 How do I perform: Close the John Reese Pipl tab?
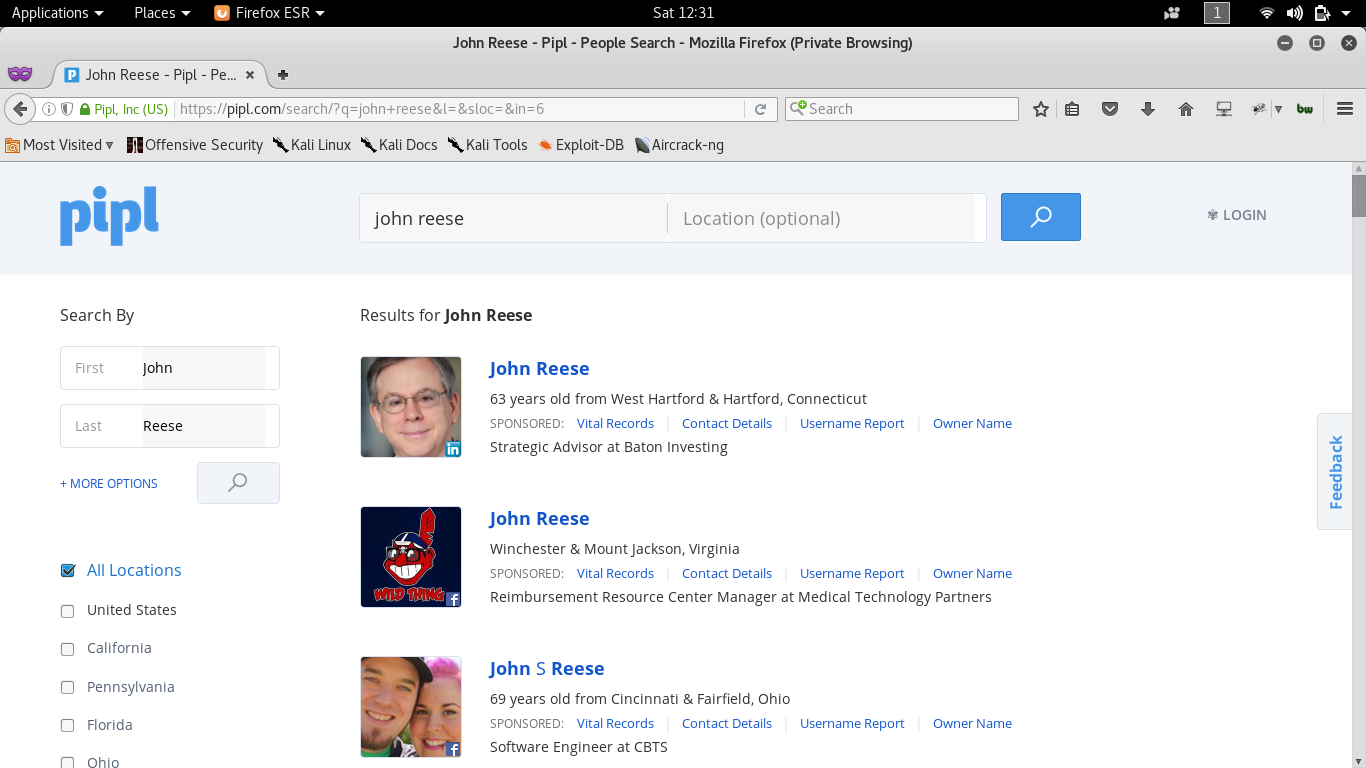(x=250, y=75)
